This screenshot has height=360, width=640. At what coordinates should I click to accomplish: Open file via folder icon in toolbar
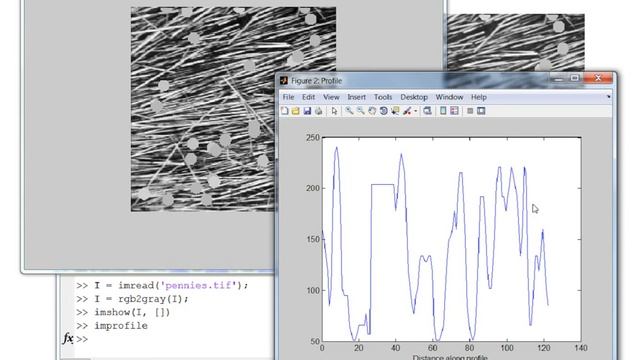(296, 111)
